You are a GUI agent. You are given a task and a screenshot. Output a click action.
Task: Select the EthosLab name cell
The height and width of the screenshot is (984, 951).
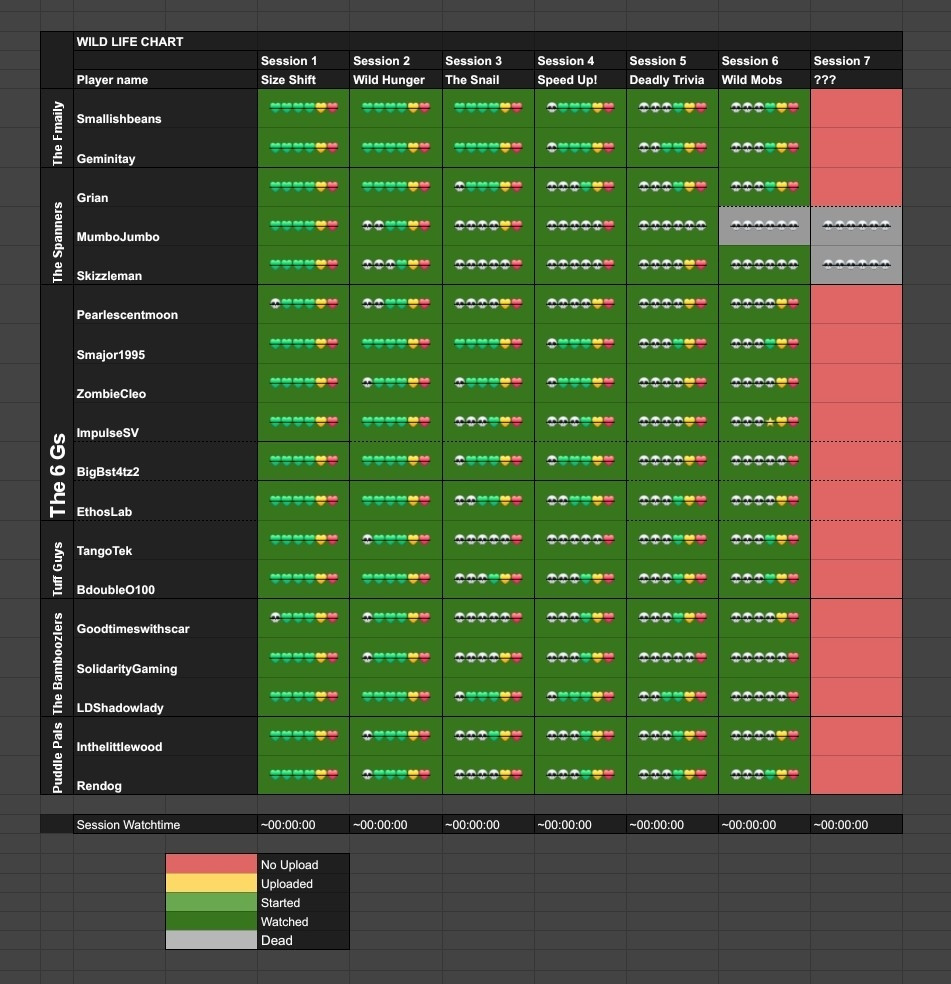165,501
